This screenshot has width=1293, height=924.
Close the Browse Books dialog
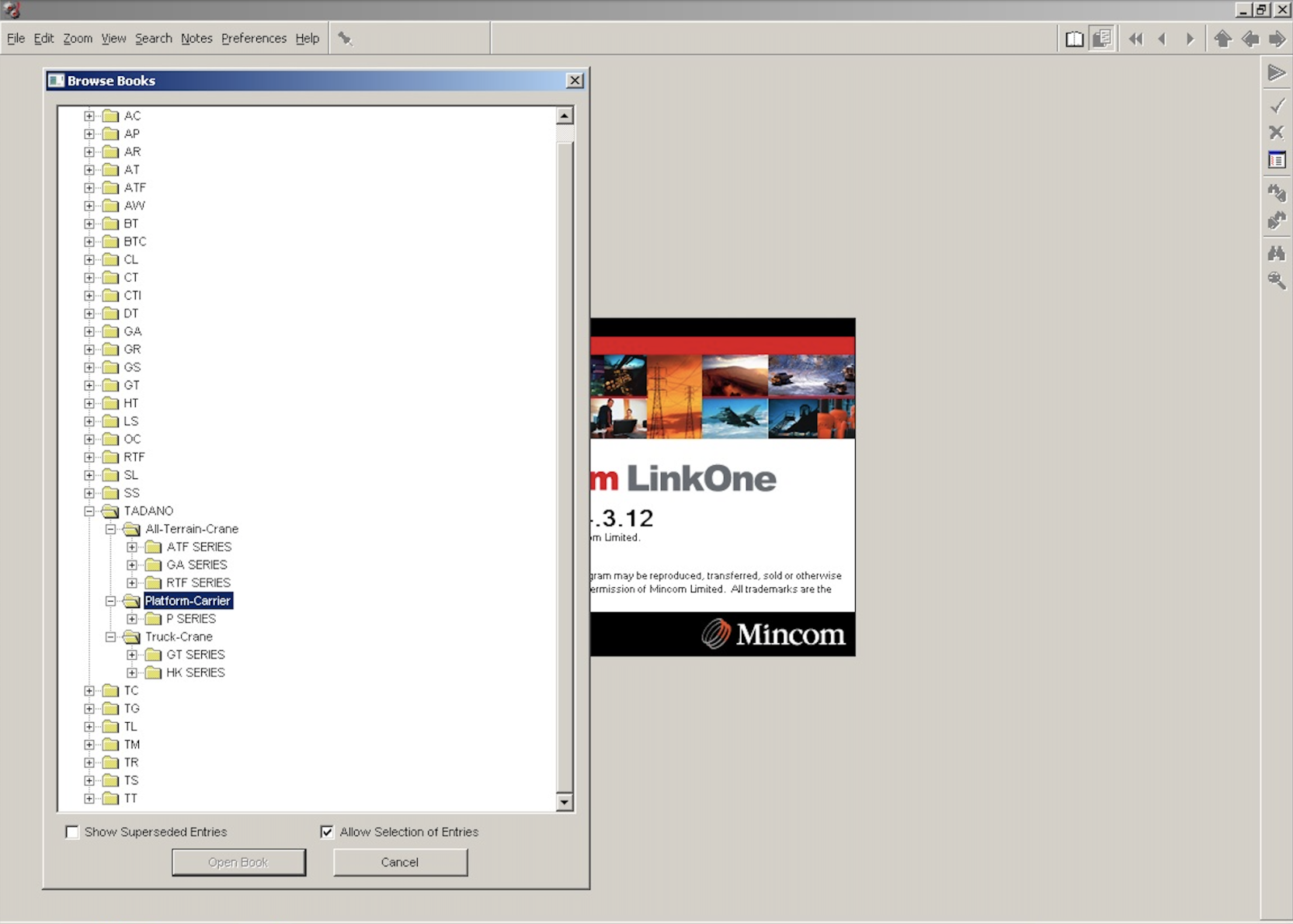(x=575, y=81)
